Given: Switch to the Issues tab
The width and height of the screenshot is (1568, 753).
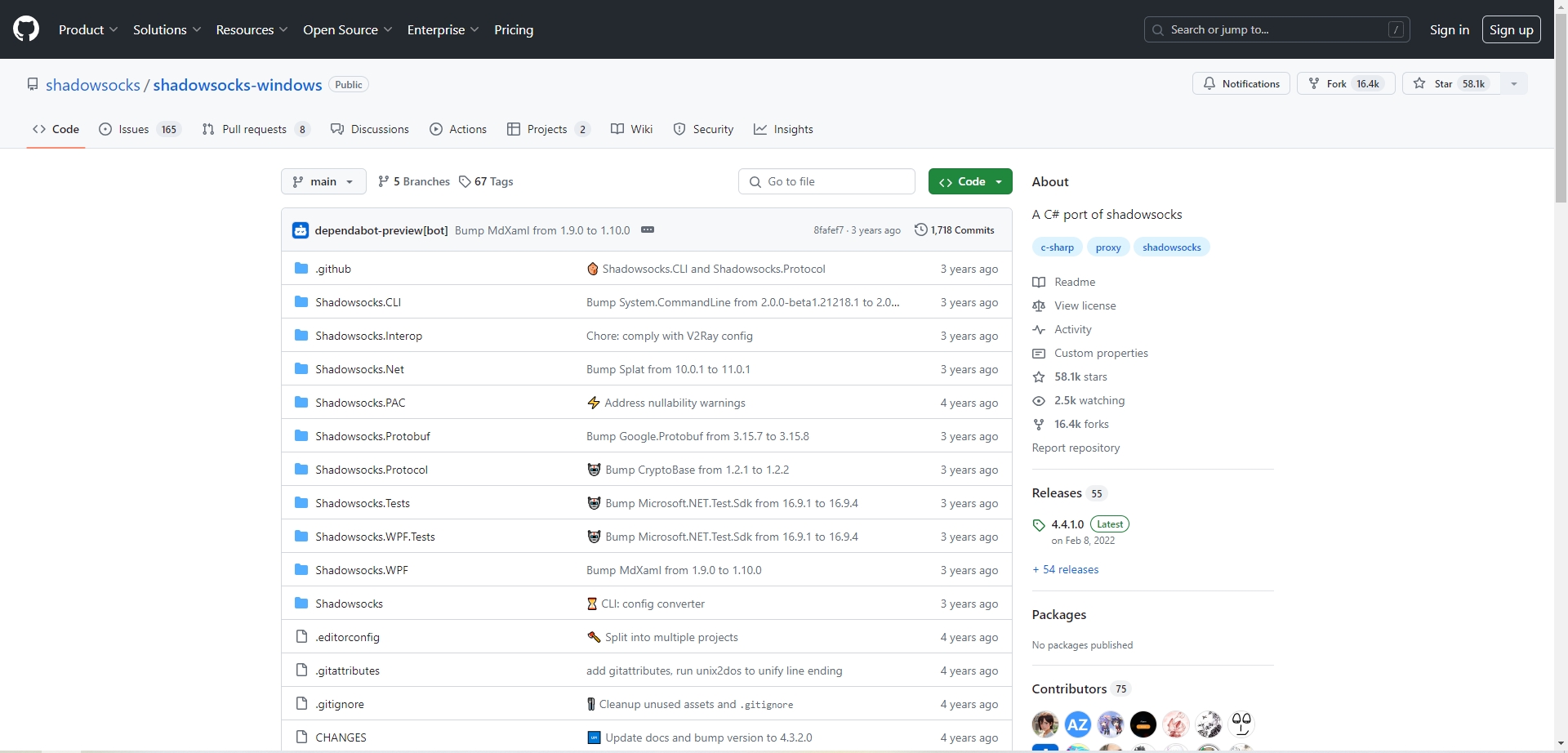Looking at the screenshot, I should pos(140,129).
